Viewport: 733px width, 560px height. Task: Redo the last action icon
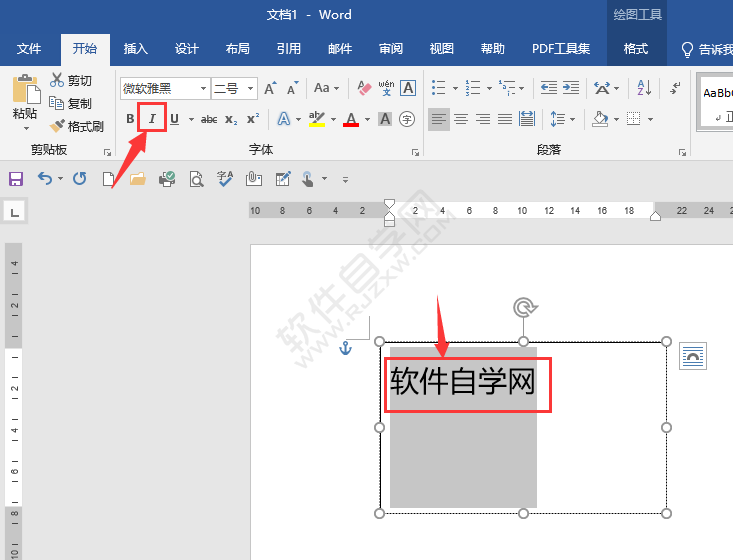[x=79, y=179]
